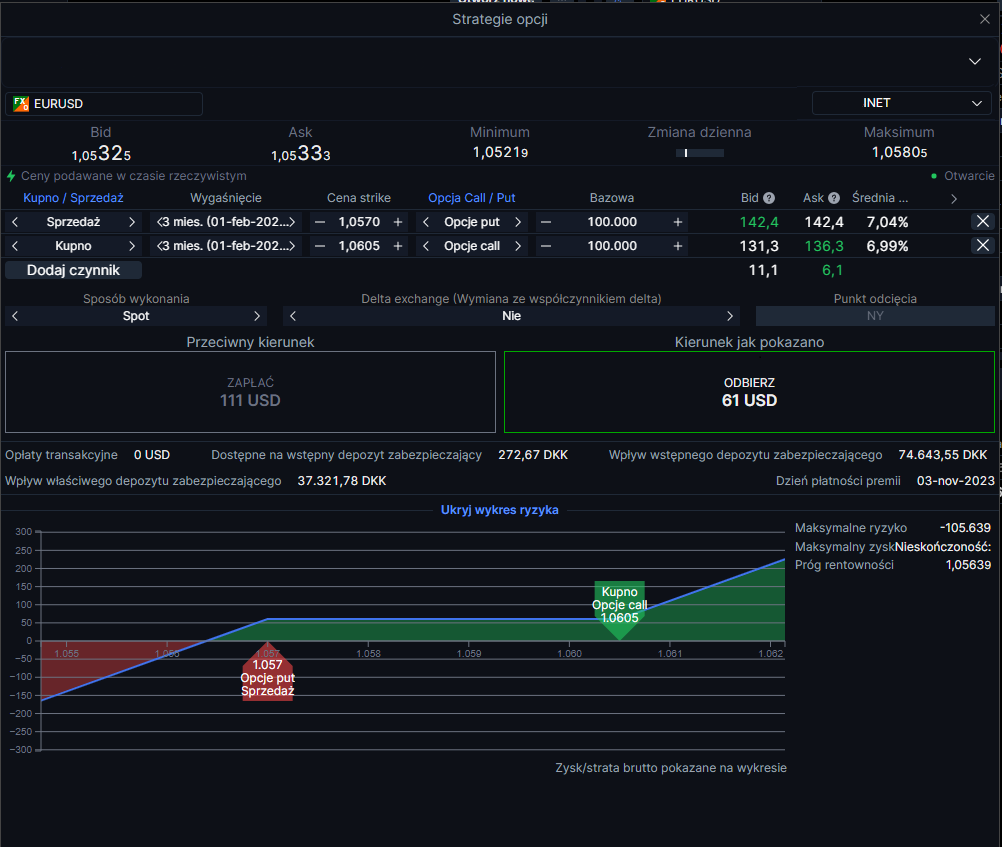Select the ODBIERZ 61 USD panel

[749, 392]
